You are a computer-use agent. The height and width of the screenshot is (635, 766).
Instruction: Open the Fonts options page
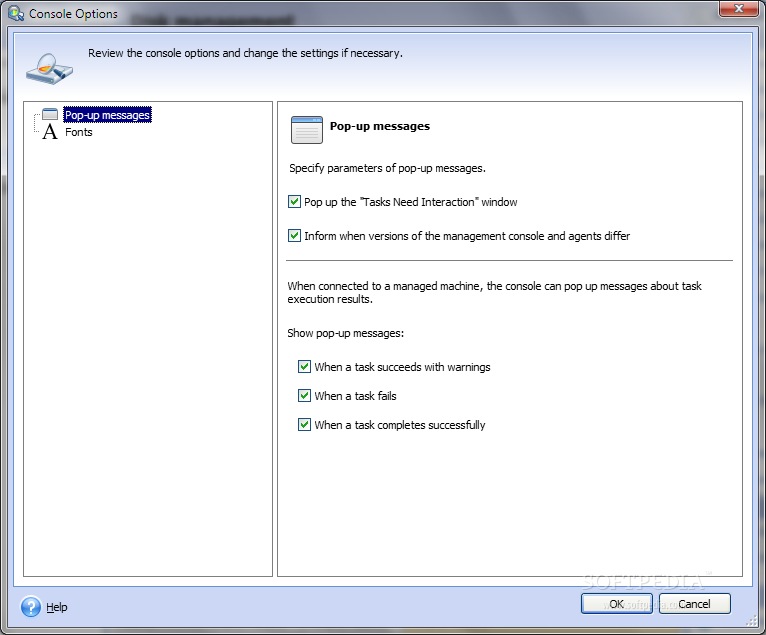(x=79, y=132)
